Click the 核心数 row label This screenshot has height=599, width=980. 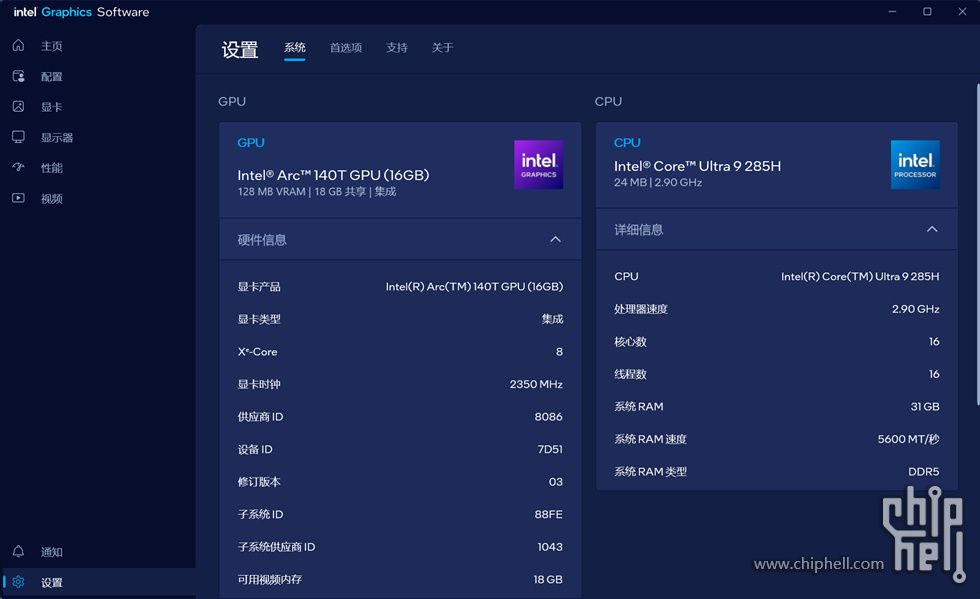[x=630, y=342]
